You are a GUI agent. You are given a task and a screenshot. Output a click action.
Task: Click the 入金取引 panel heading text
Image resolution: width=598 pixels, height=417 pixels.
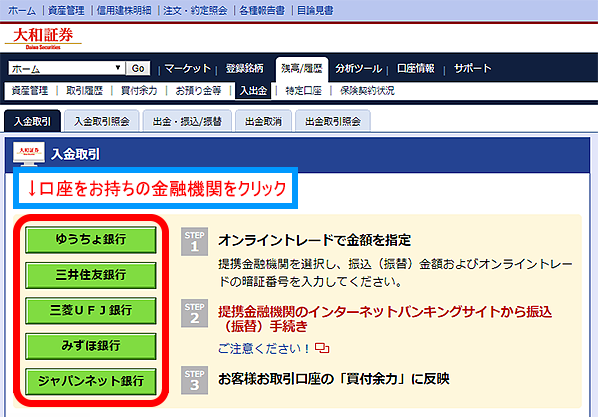75,154
